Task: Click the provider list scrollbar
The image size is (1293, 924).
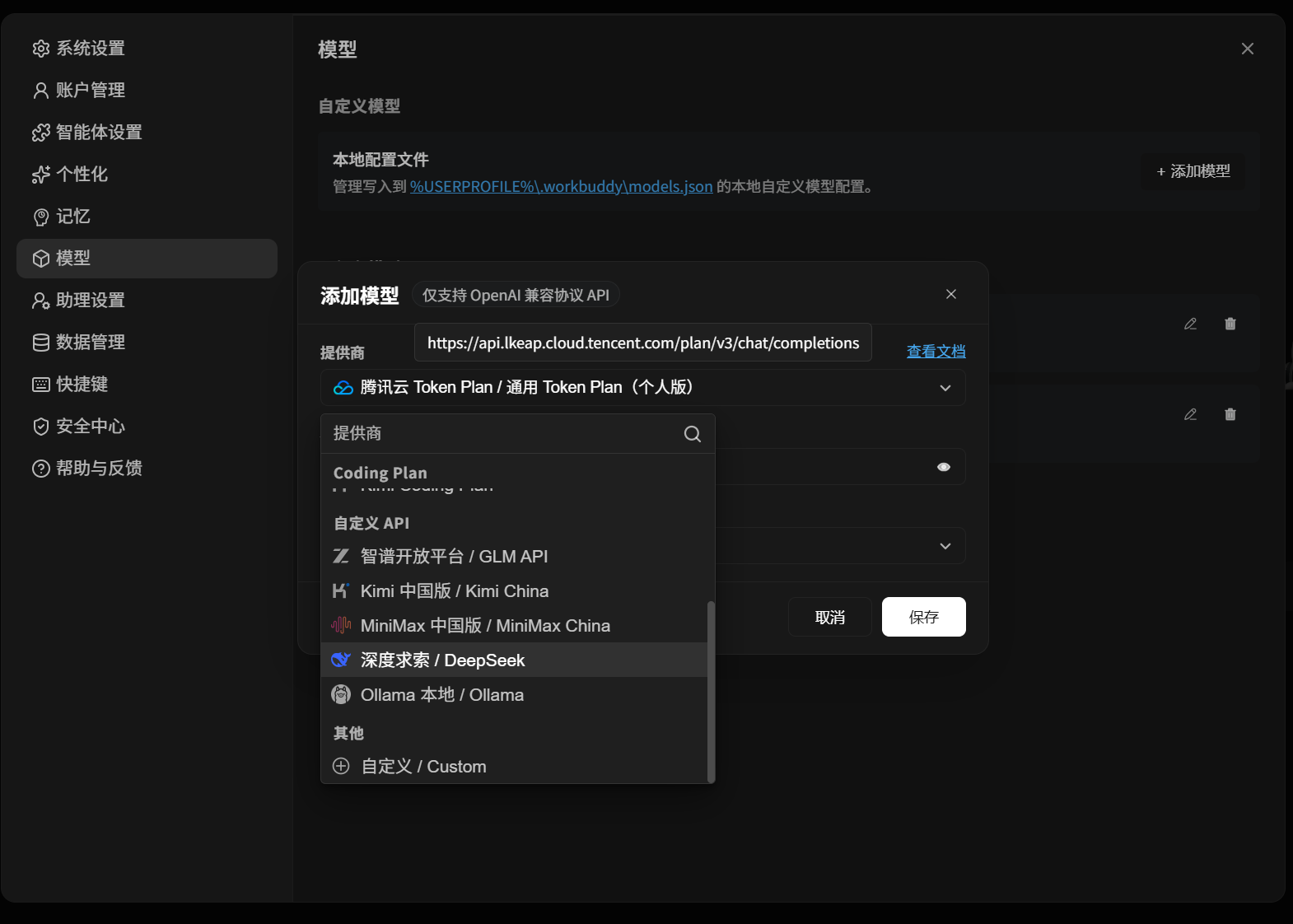Action: tap(711, 692)
